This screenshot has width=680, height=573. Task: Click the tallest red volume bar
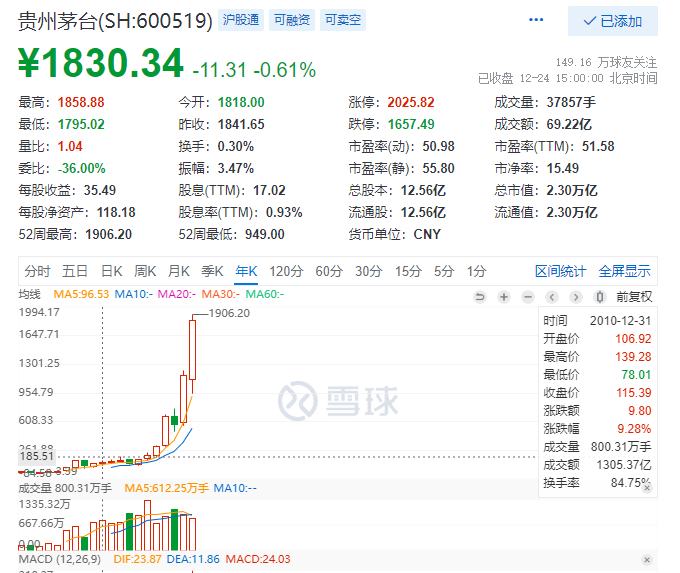click(x=147, y=525)
